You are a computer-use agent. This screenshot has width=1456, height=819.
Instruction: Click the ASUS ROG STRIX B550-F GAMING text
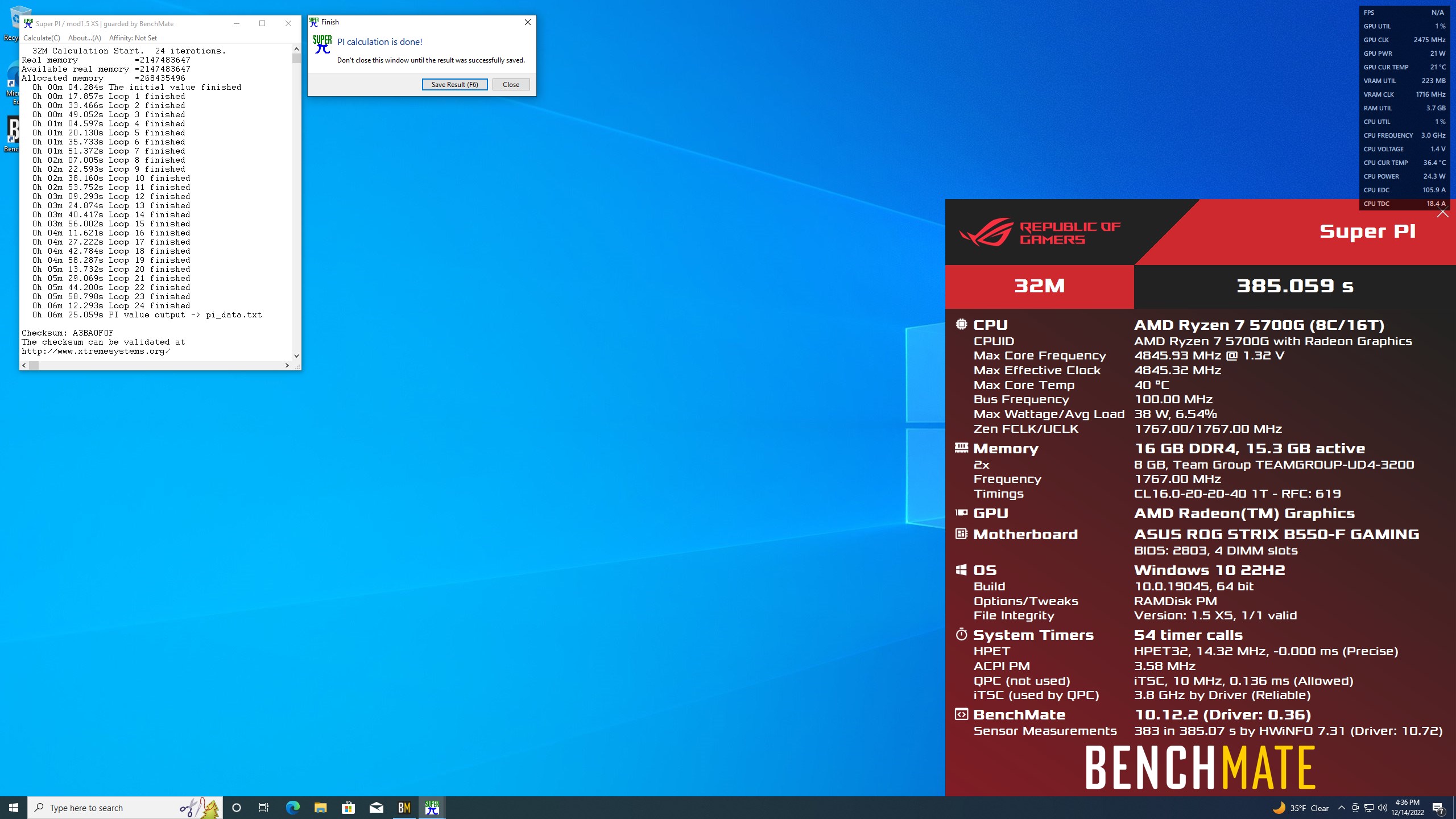click(1276, 534)
